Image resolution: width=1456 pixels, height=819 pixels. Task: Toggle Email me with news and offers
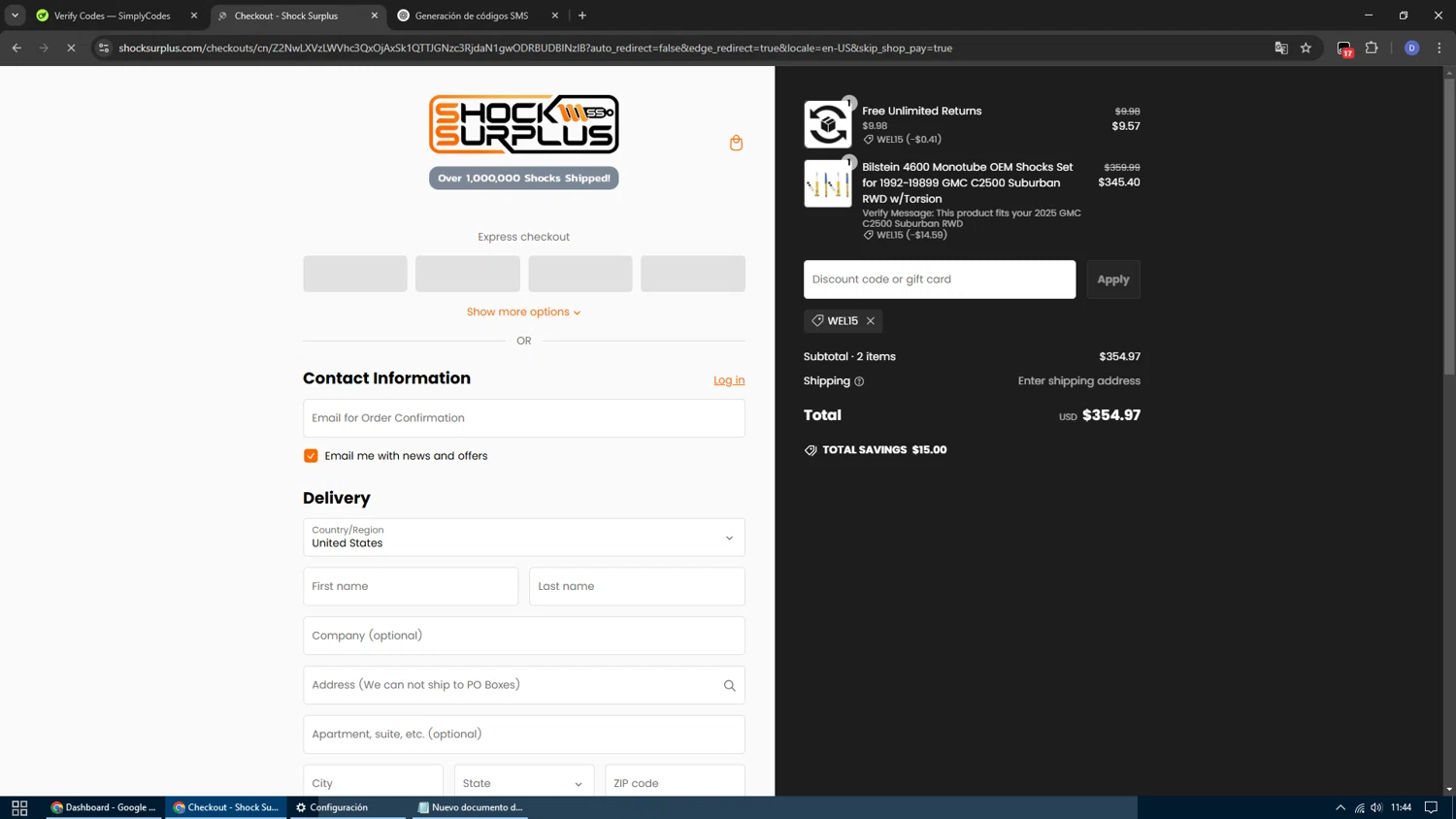click(311, 456)
